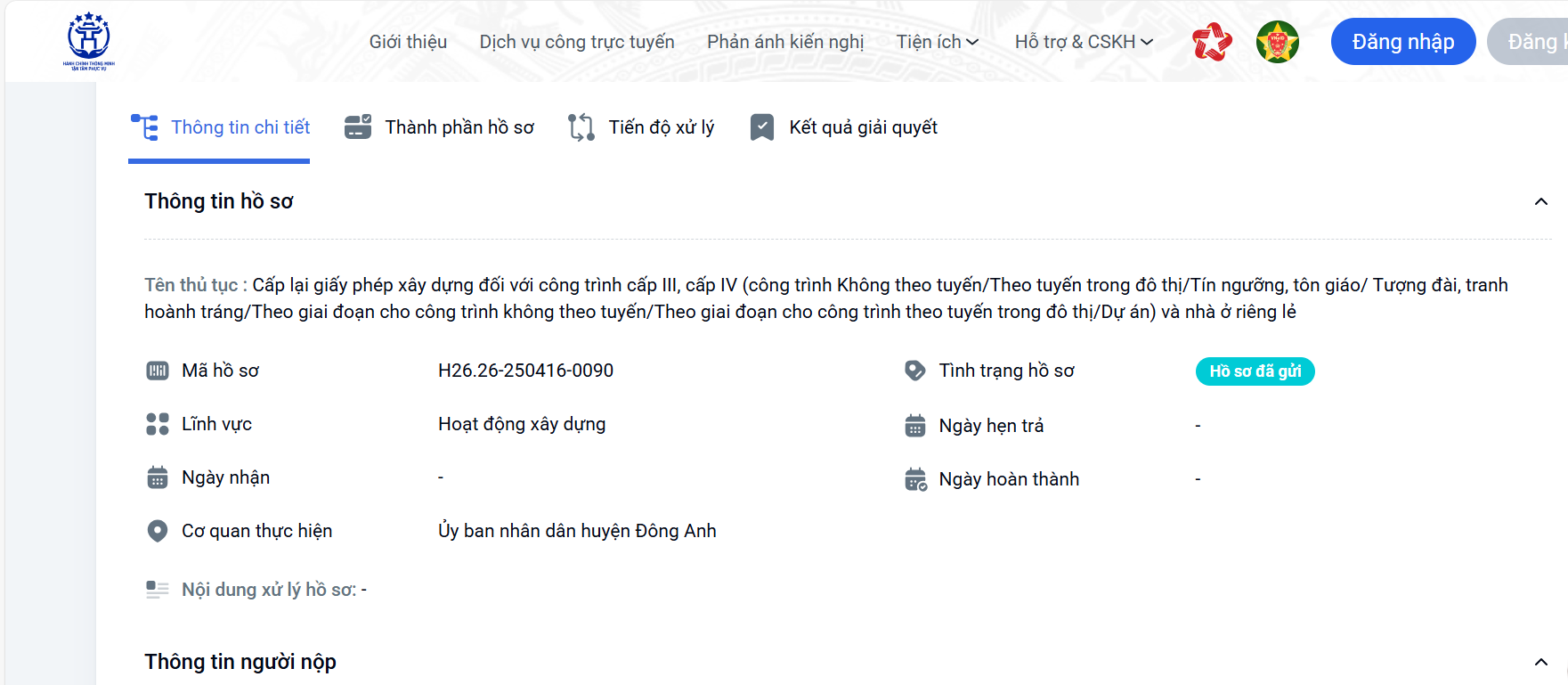Viewport: 1568px width, 685px height.
Task: Click the Tiến độ xử lý arrows icon
Action: (581, 127)
